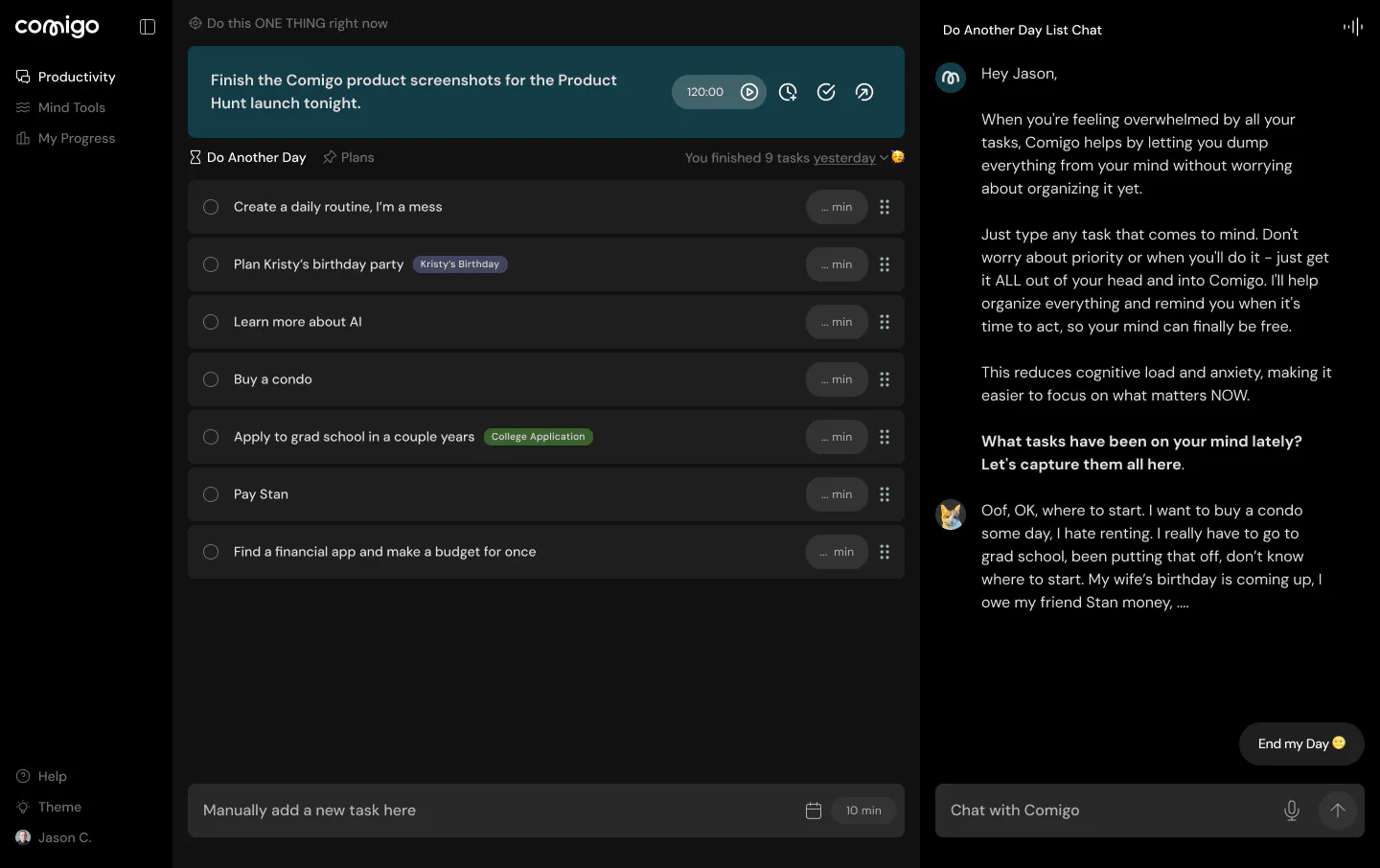Change the 10 min default task duration
Viewport: 1380px width, 868px height.
click(x=863, y=811)
